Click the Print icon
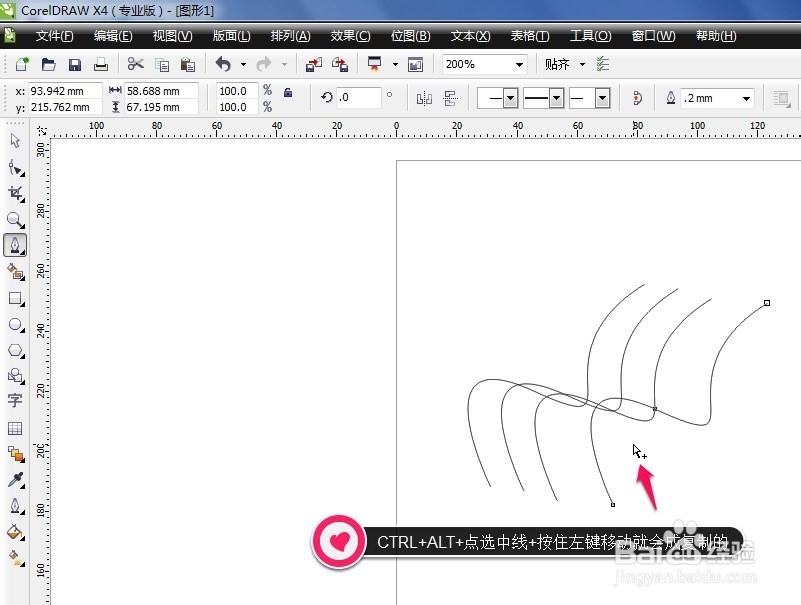This screenshot has width=801, height=605. [101, 64]
